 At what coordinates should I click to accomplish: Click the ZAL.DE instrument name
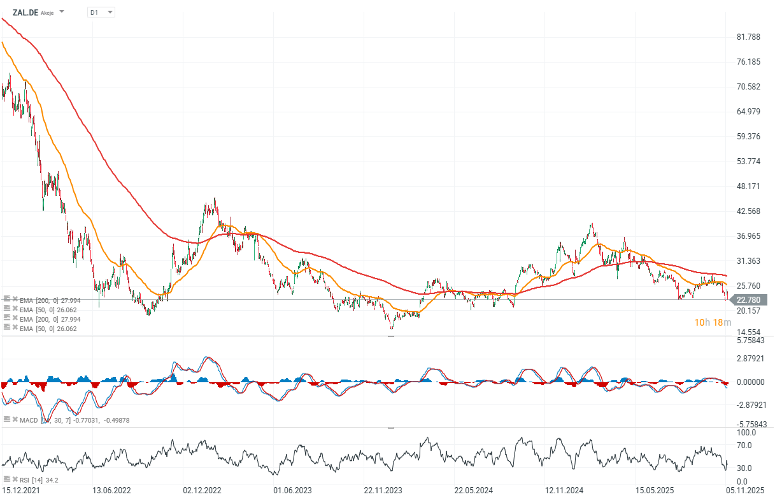tap(24, 12)
